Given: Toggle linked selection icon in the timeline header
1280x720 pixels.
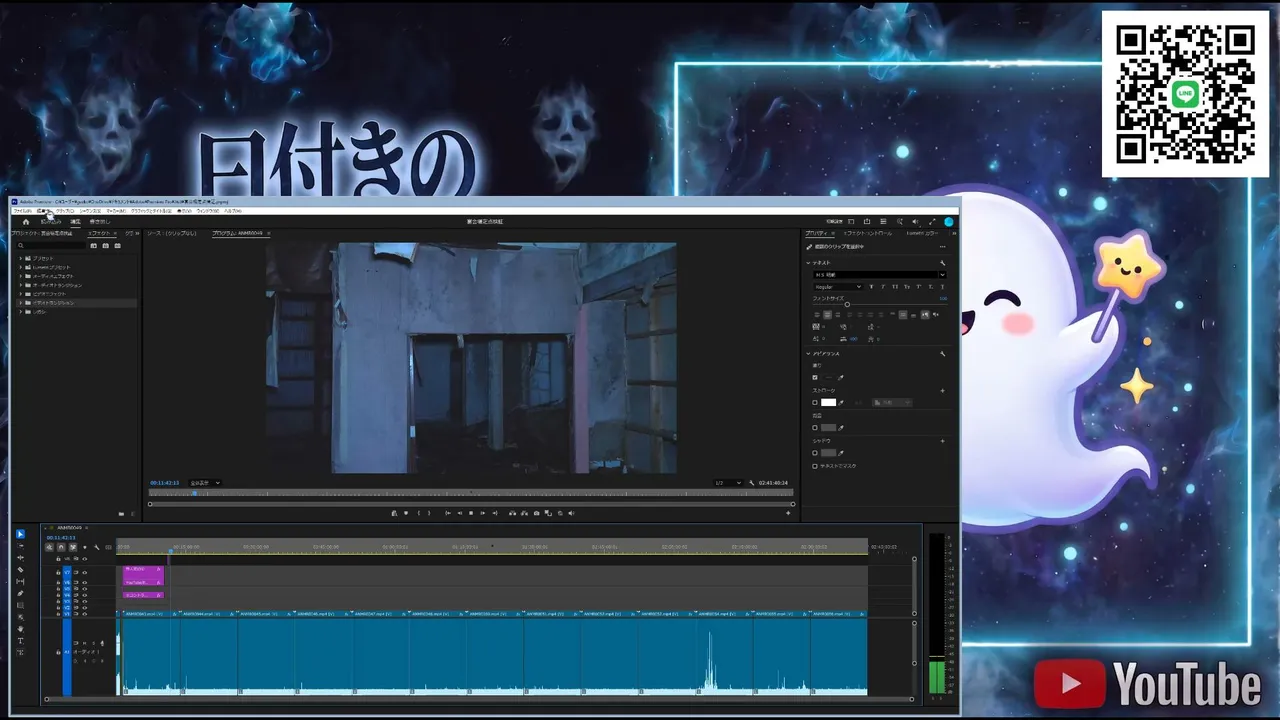Looking at the screenshot, I should click(73, 547).
